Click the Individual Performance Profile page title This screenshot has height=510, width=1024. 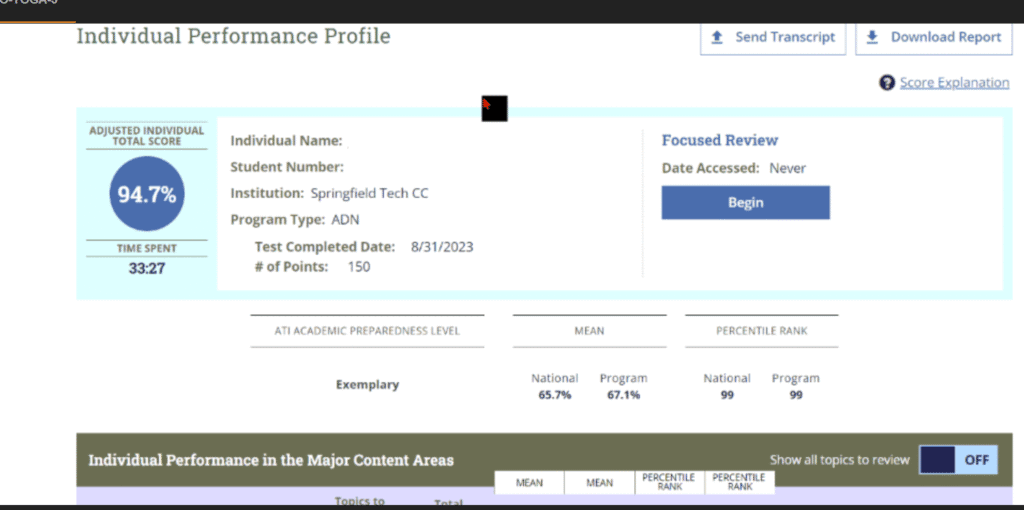coord(233,37)
